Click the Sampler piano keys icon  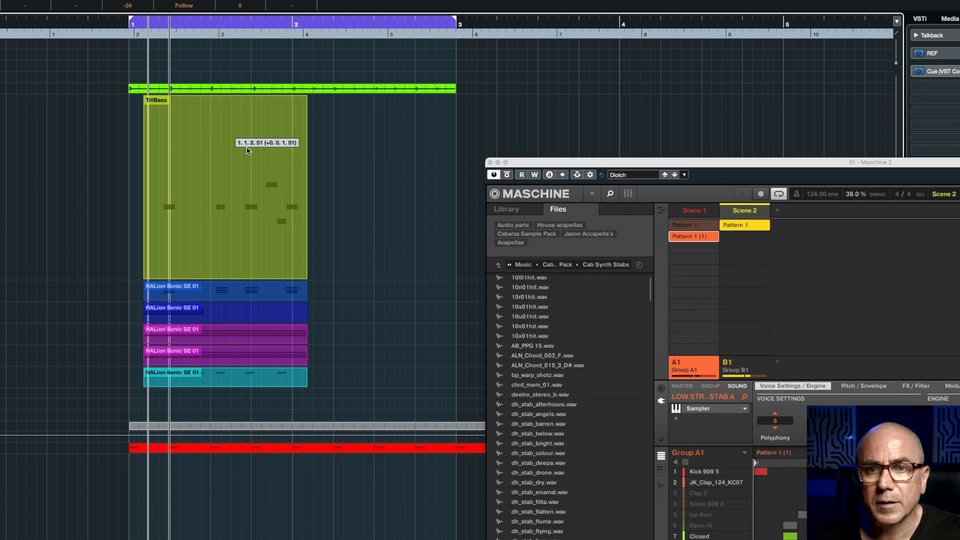tap(676, 409)
